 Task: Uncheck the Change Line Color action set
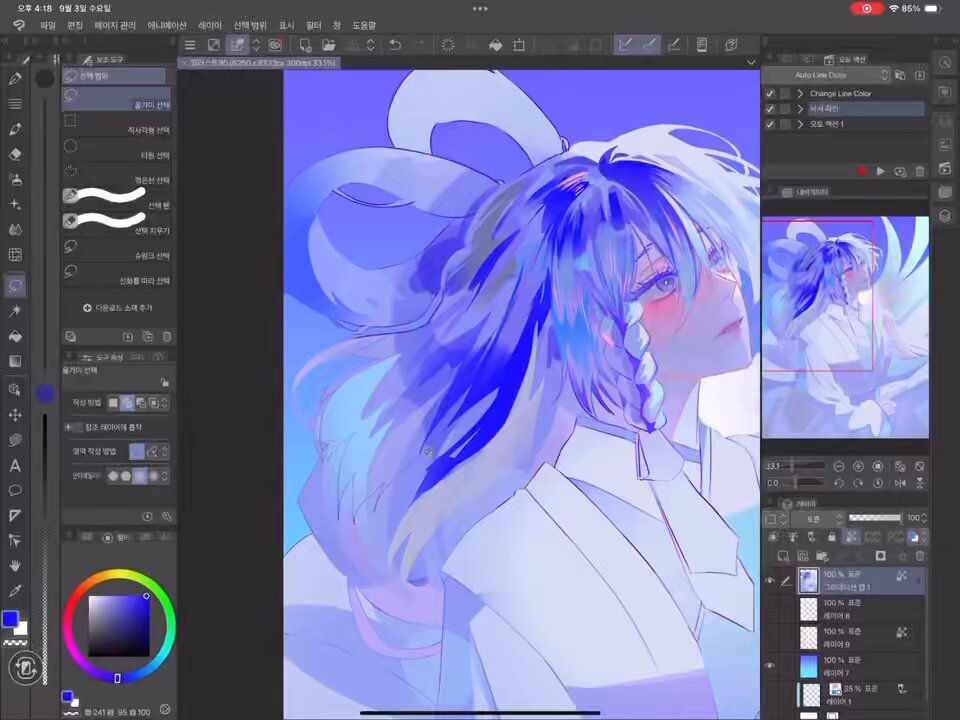point(770,94)
